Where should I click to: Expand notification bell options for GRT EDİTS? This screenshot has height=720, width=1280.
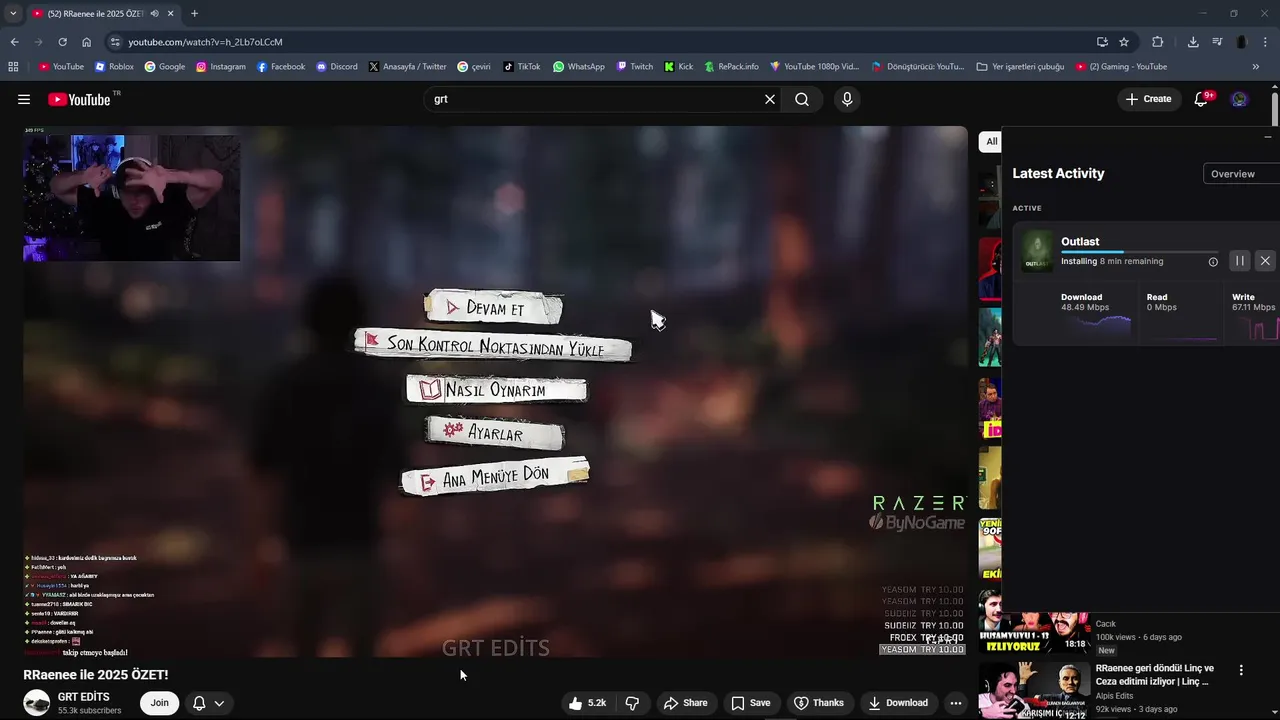point(219,703)
